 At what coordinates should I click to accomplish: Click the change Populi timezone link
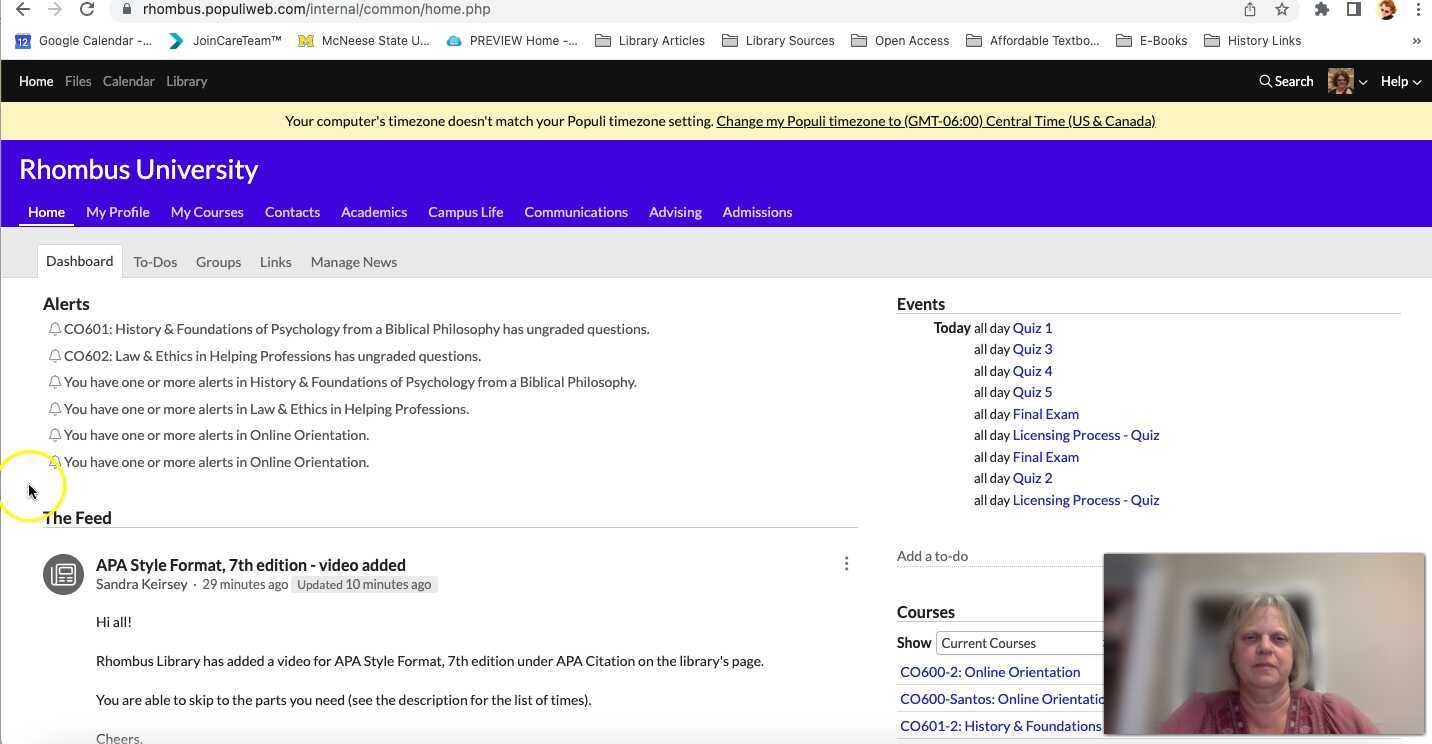coord(935,121)
